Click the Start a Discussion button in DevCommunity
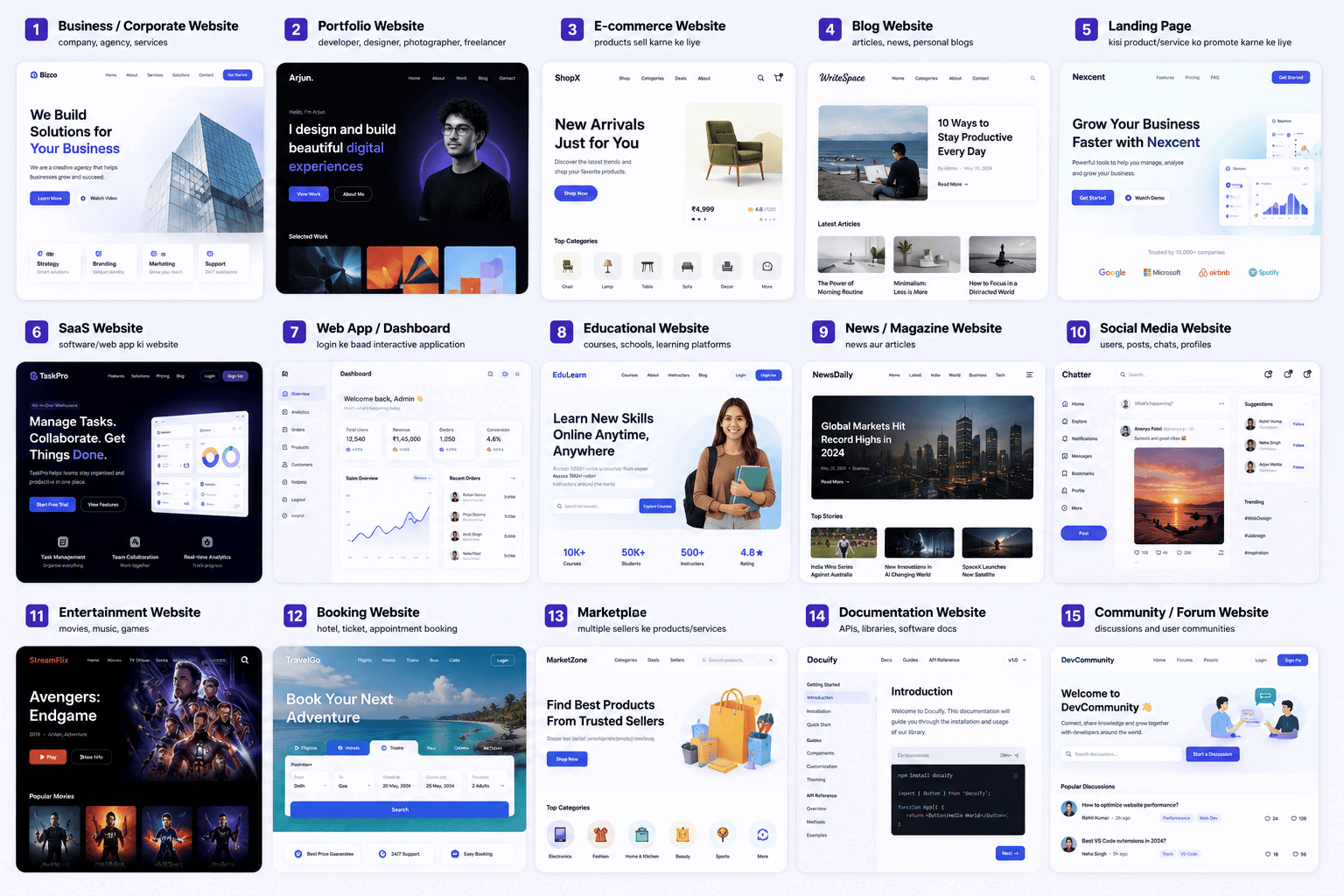Image resolution: width=1344 pixels, height=896 pixels. pos(1213,753)
